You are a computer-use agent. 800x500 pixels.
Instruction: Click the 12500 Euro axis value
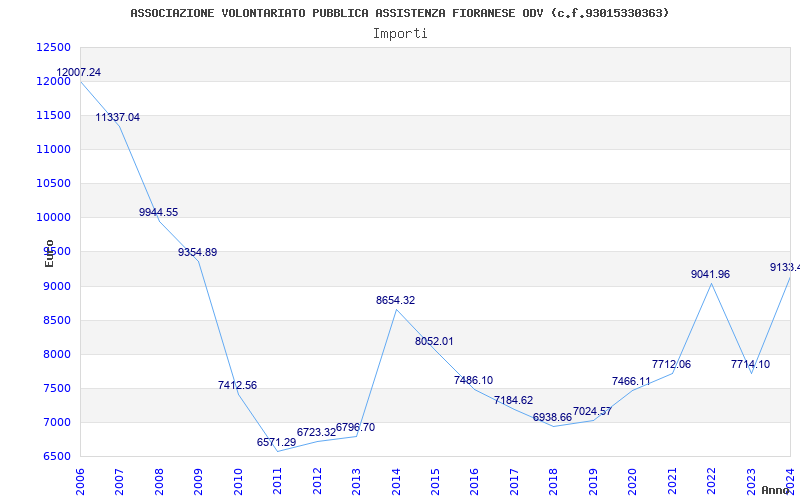[x=54, y=47]
